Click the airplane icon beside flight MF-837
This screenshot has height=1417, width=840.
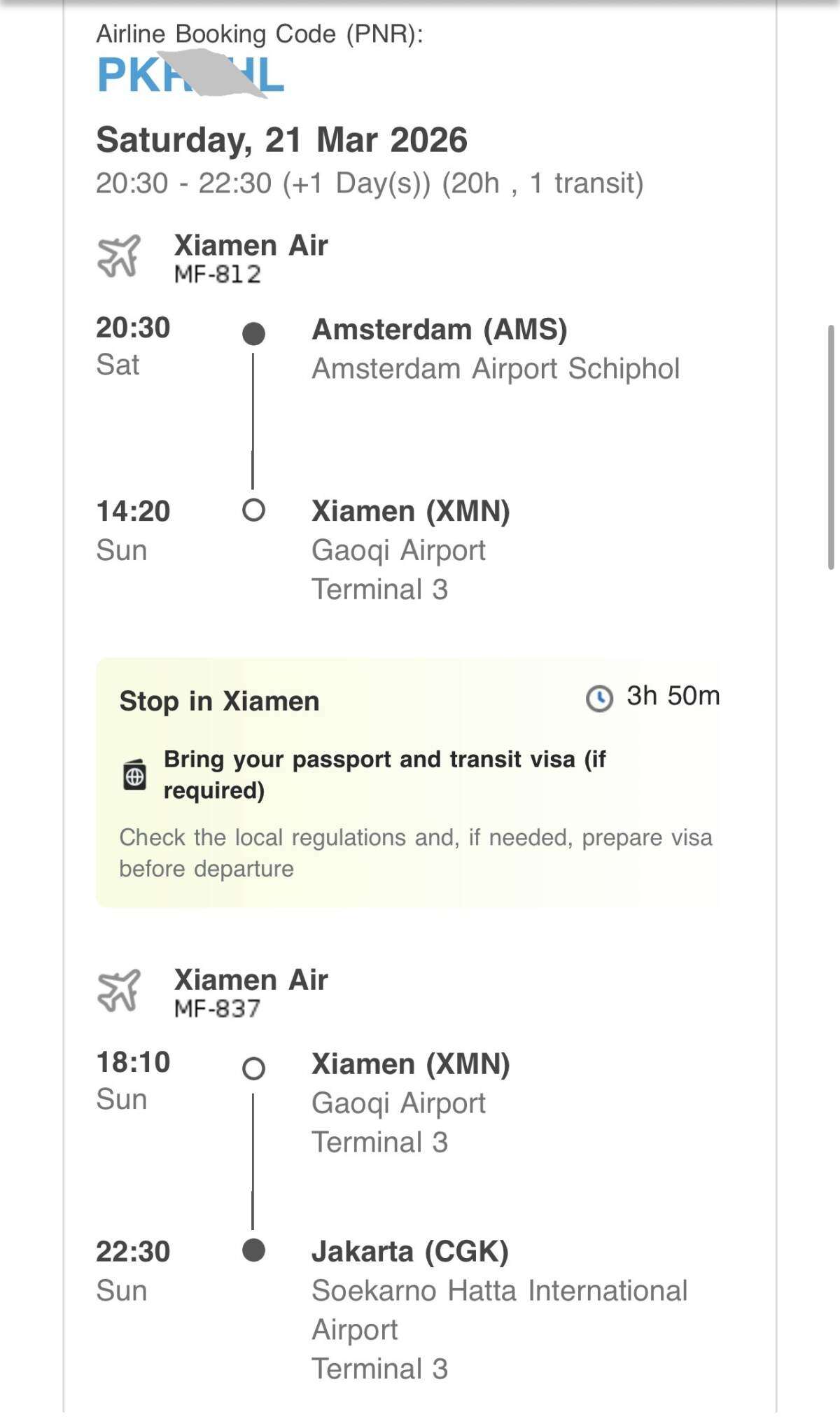click(118, 991)
